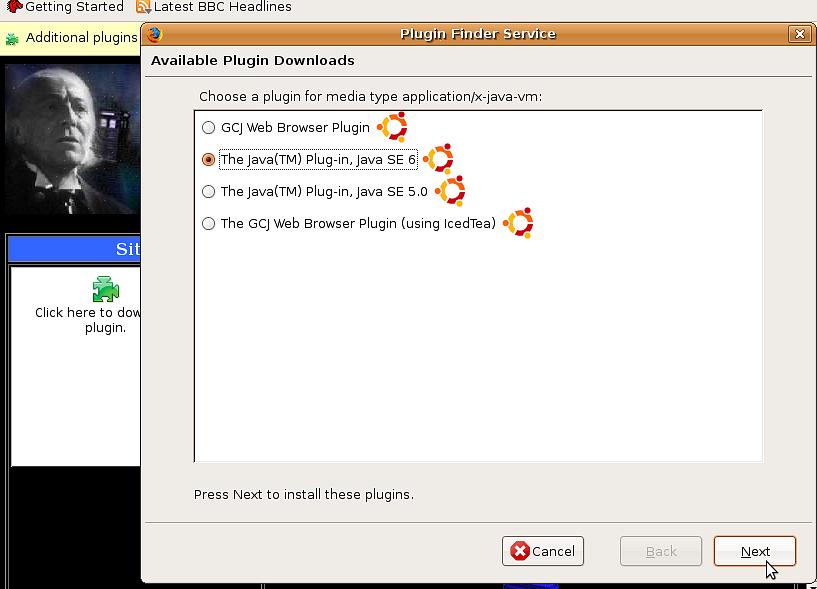817x589 pixels.
Task: Open Latest BBC Headlines bookmark
Action: 222,7
